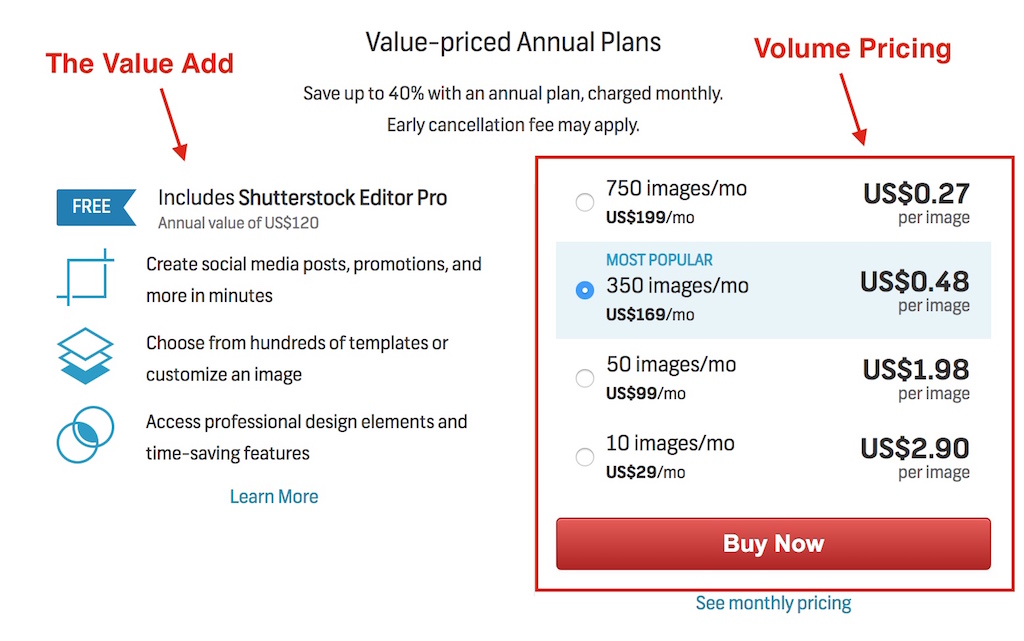This screenshot has width=1024, height=641.
Task: Open the Learn More link
Action: point(274,497)
